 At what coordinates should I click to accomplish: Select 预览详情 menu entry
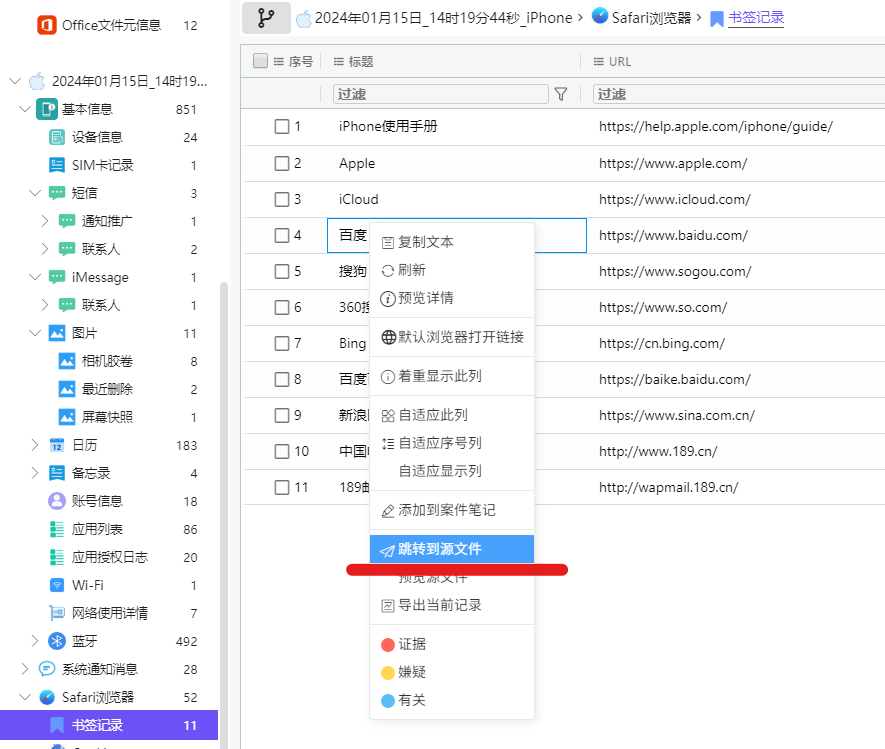point(452,298)
